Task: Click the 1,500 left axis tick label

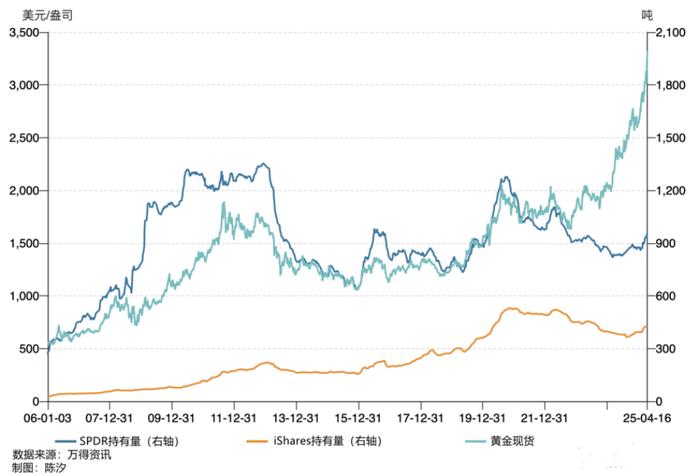Action: (x=24, y=243)
